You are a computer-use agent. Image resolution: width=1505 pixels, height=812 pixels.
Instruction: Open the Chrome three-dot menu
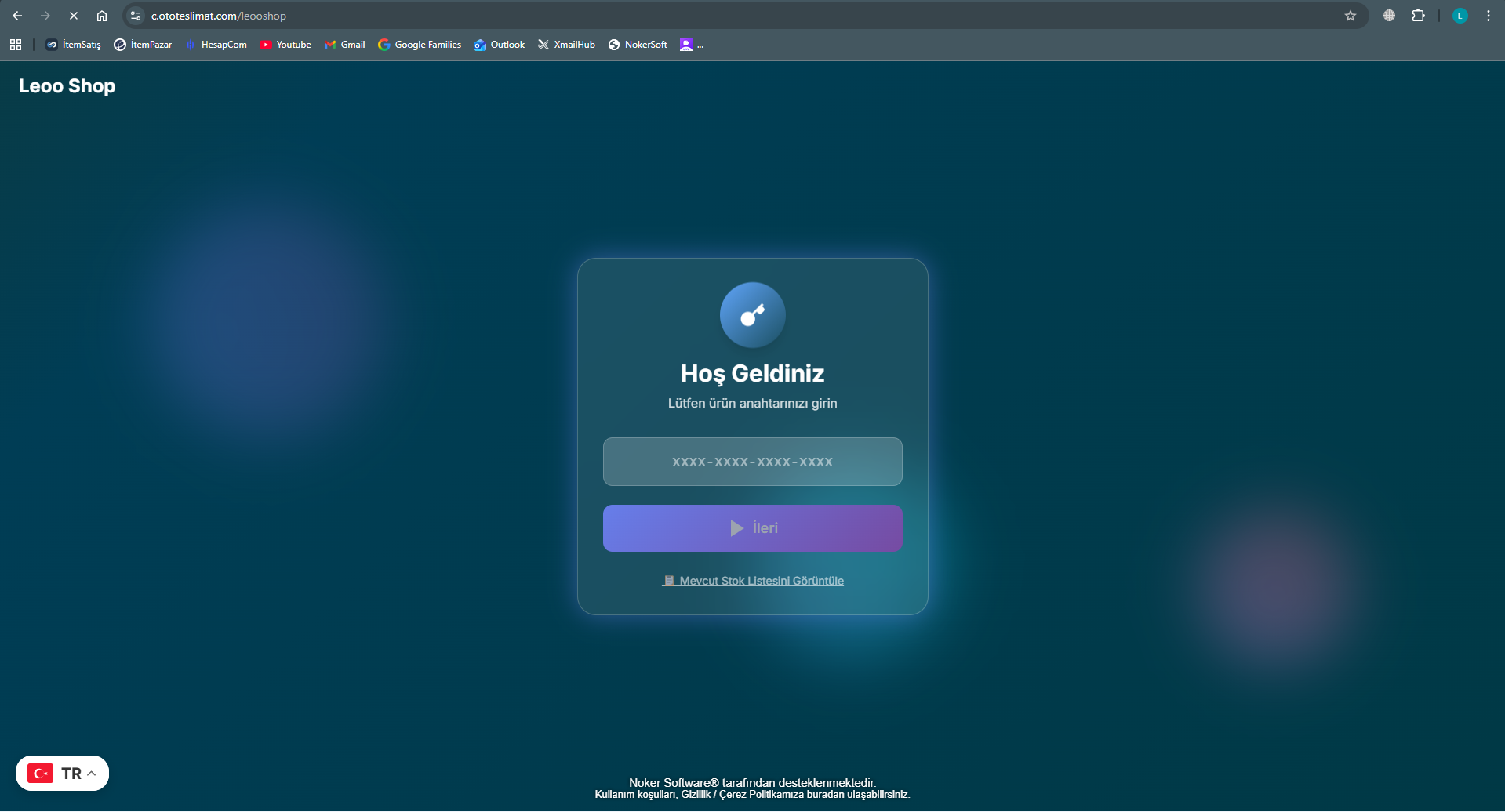1488,16
